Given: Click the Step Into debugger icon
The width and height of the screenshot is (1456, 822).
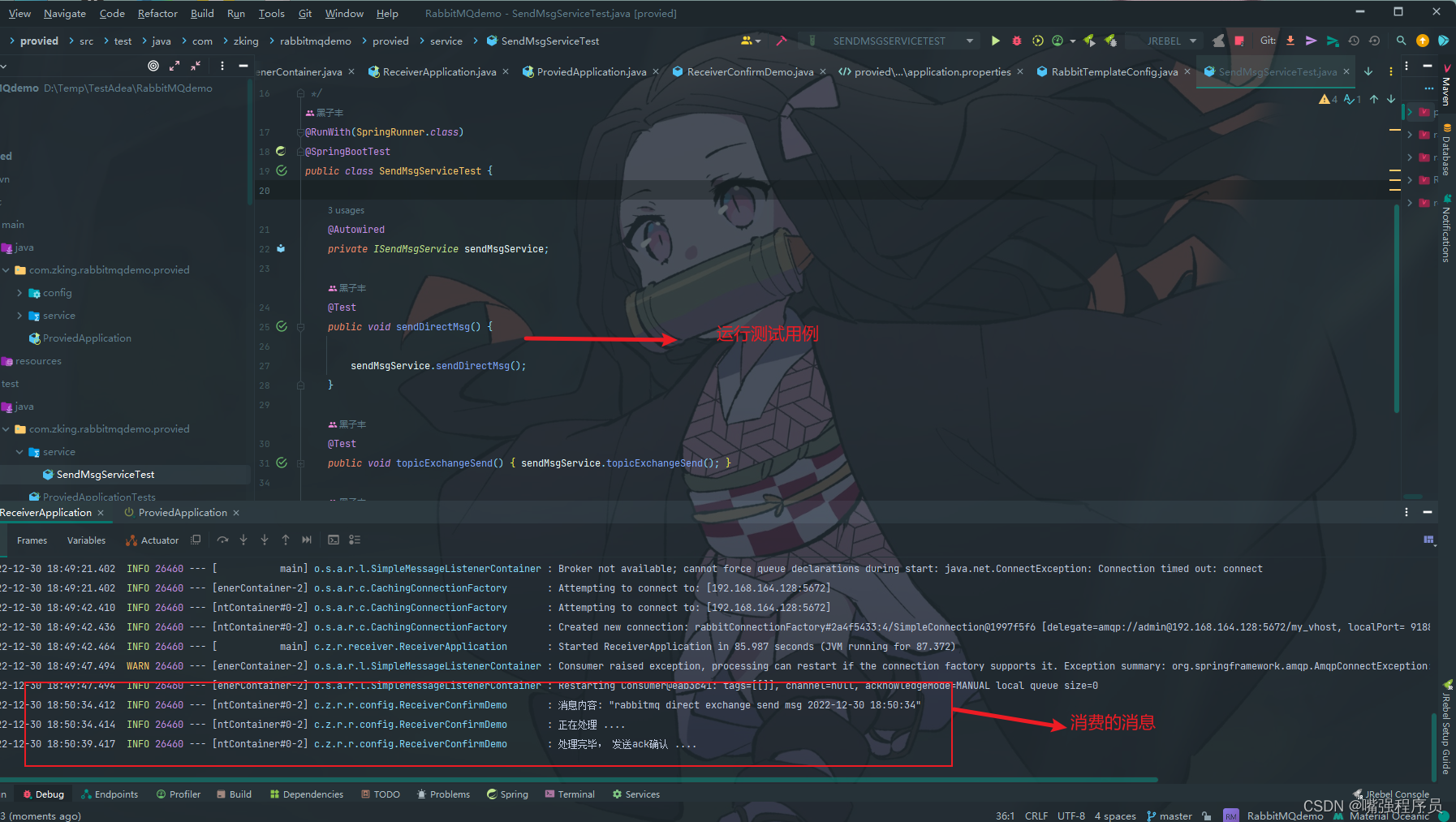Looking at the screenshot, I should pos(243,540).
